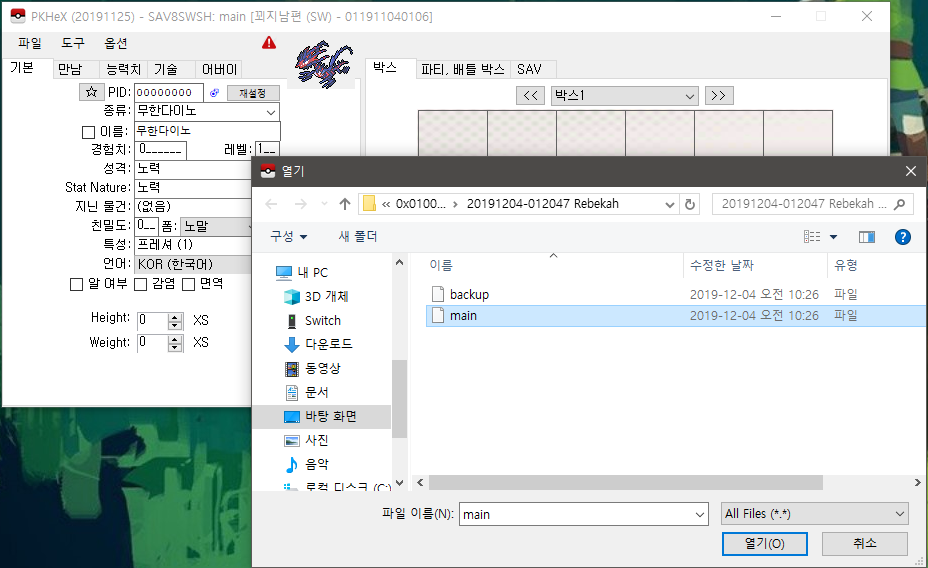Click the Eternatus Pokémon sprite image
The width and height of the screenshot is (928, 568).
(x=324, y=64)
